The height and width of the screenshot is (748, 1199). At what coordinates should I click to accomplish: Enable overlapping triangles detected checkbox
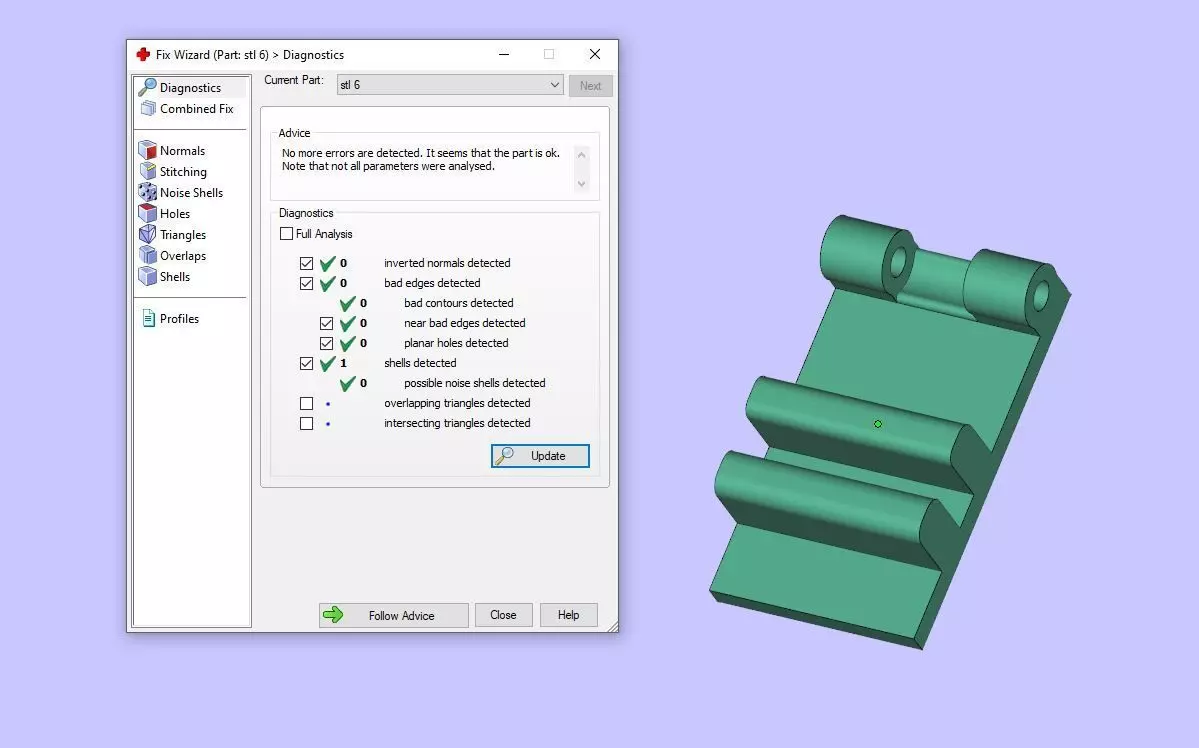tap(307, 403)
